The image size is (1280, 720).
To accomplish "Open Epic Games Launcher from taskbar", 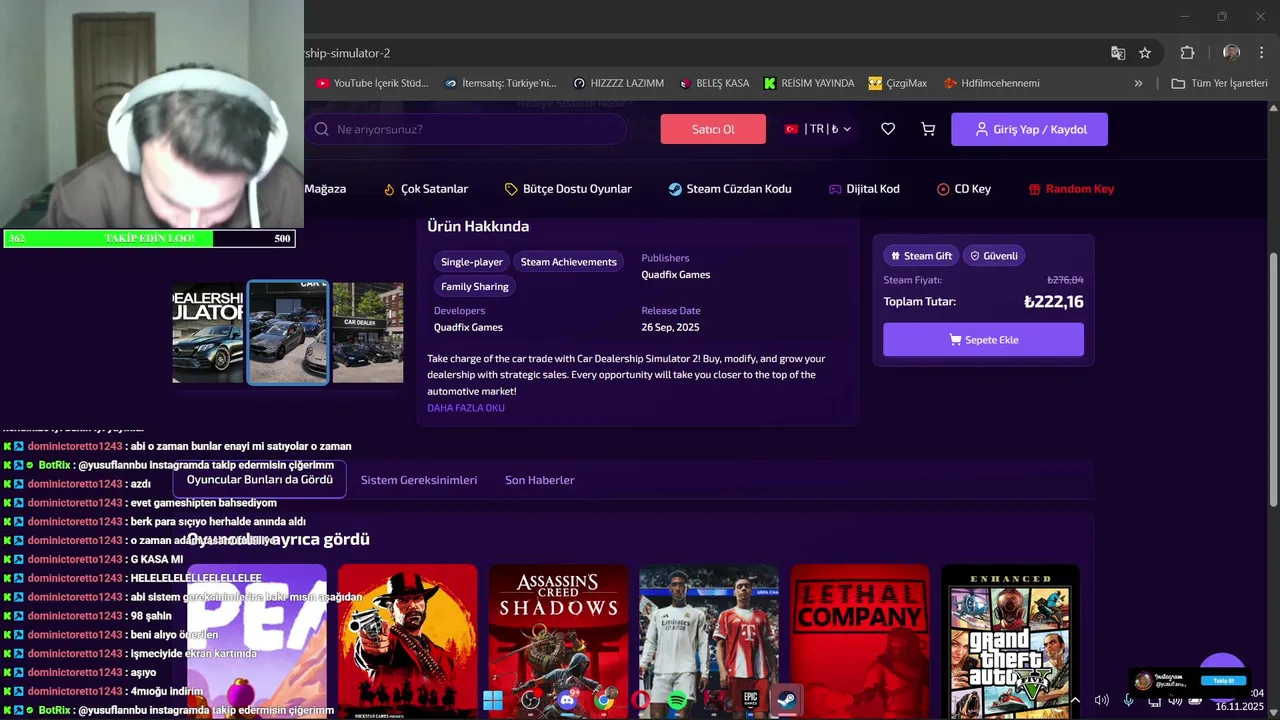I will tap(750, 700).
